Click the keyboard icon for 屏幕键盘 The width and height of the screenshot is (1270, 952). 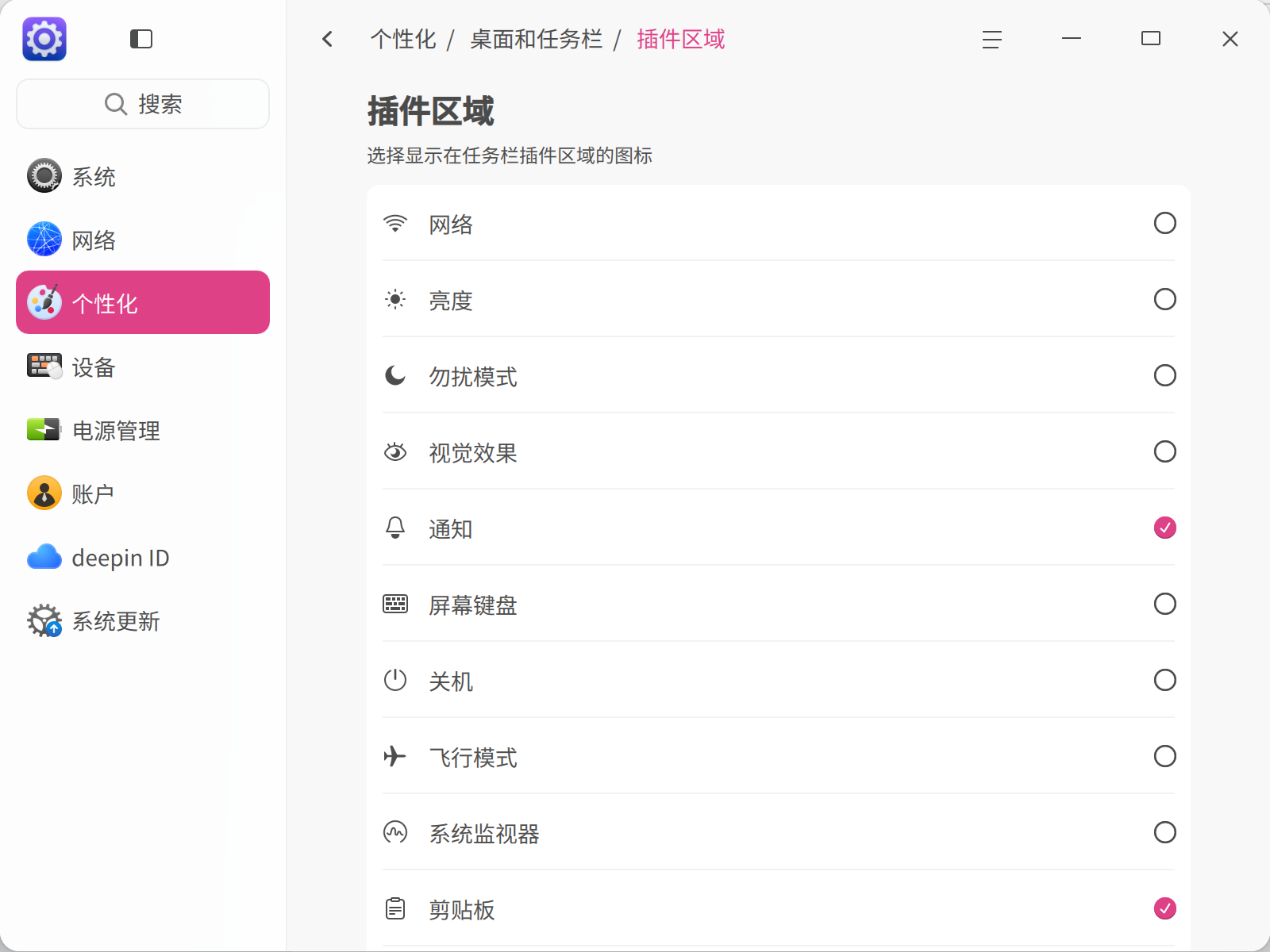click(x=395, y=604)
